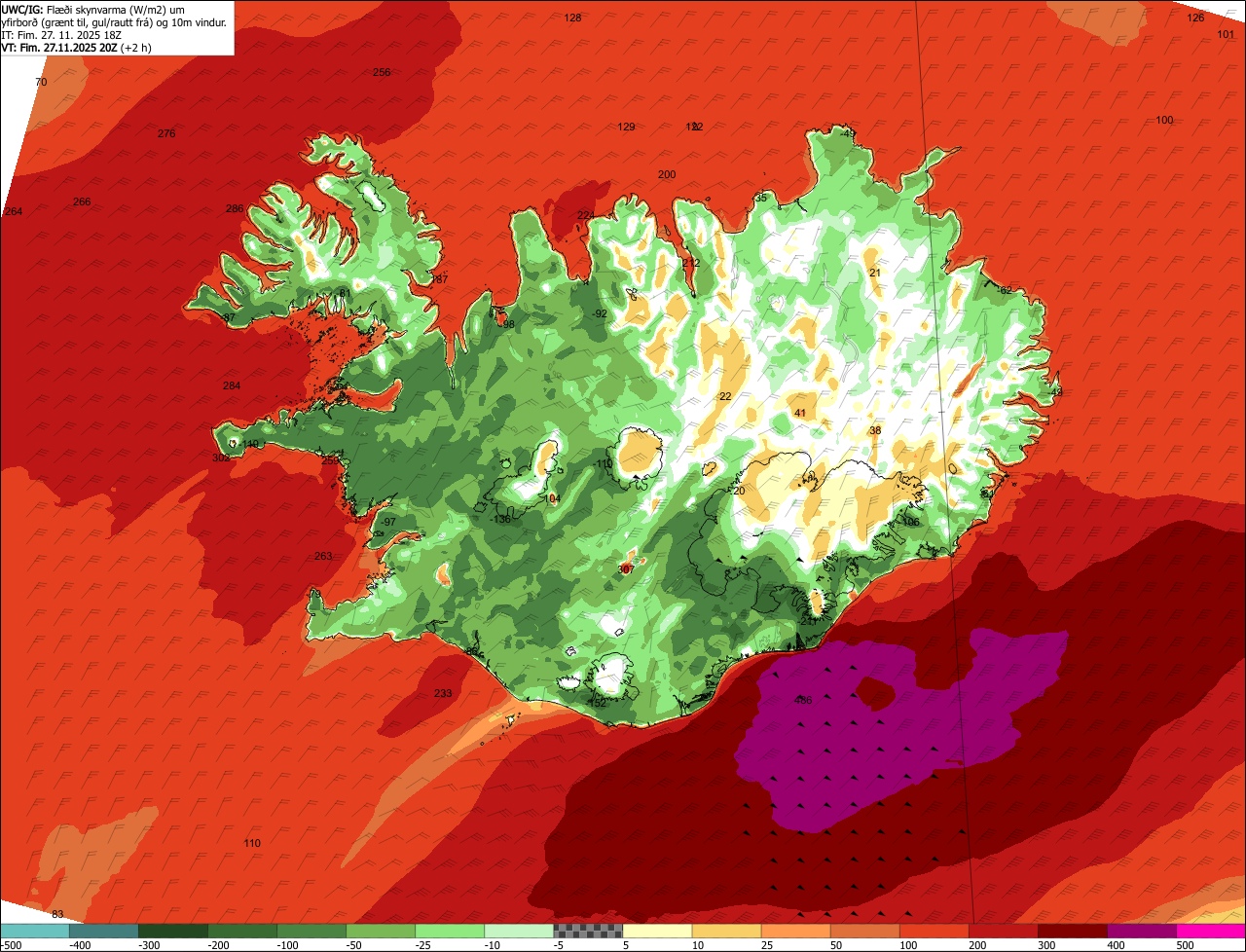
Task: Click the map value 101 near the corner
Action: (1226, 34)
